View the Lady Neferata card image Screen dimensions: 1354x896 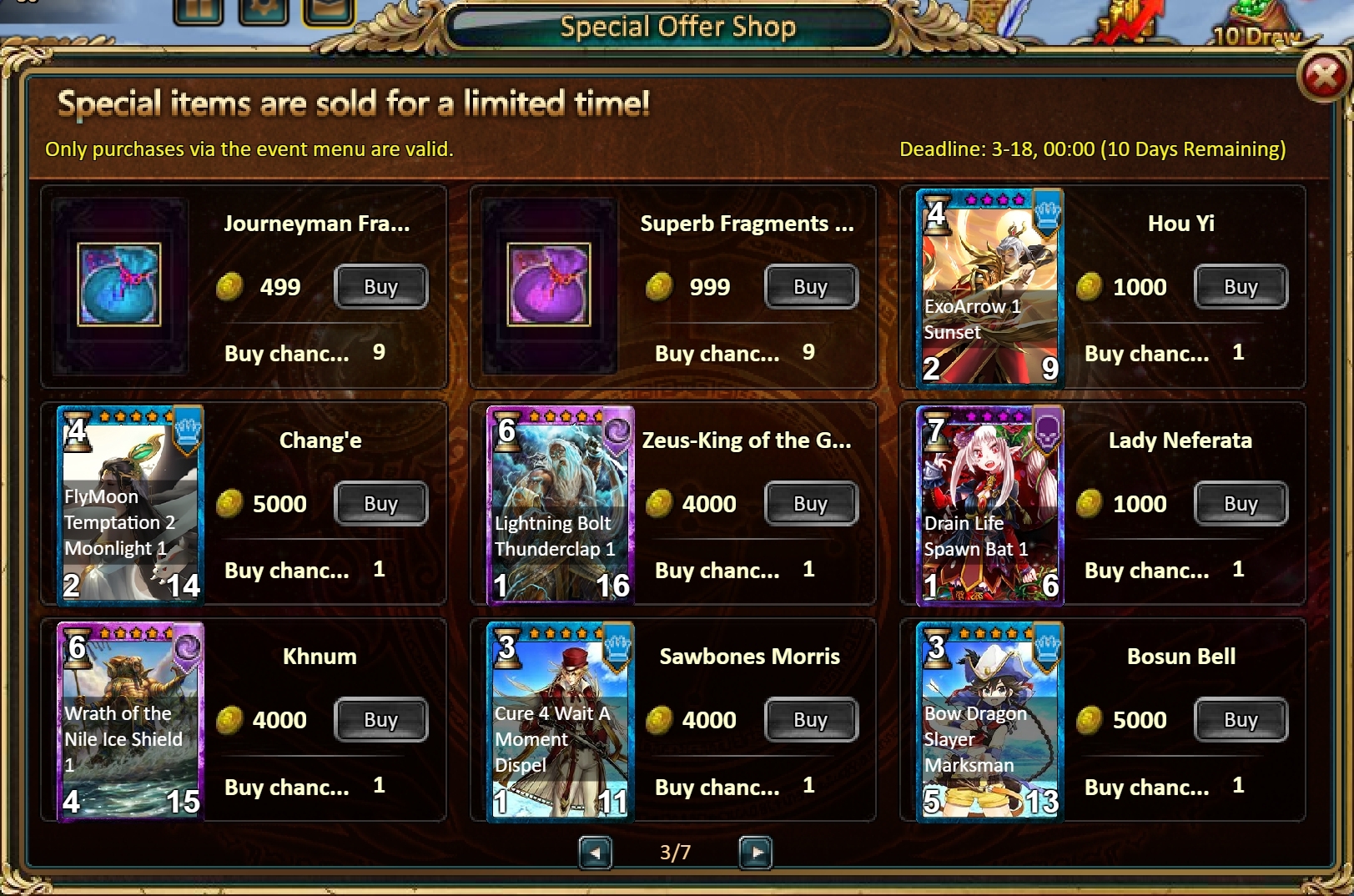(990, 504)
